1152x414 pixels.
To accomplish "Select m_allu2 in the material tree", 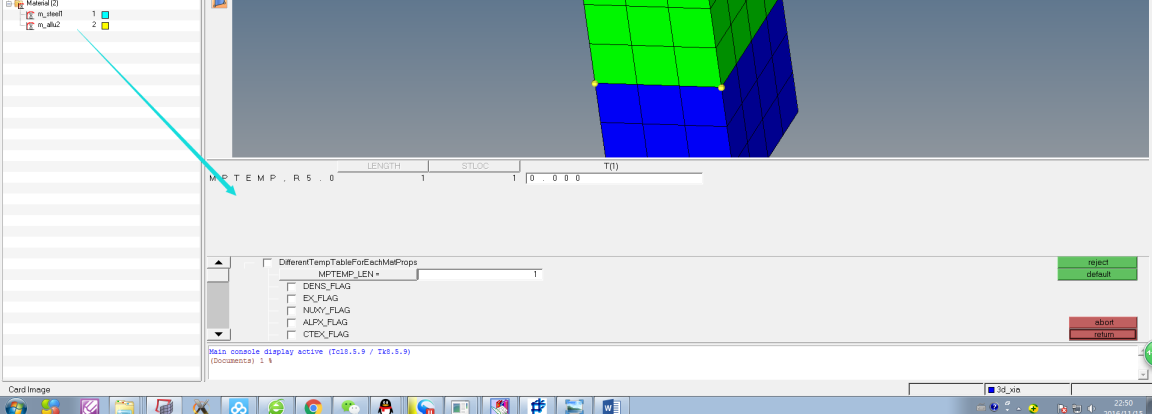I will tap(49, 25).
